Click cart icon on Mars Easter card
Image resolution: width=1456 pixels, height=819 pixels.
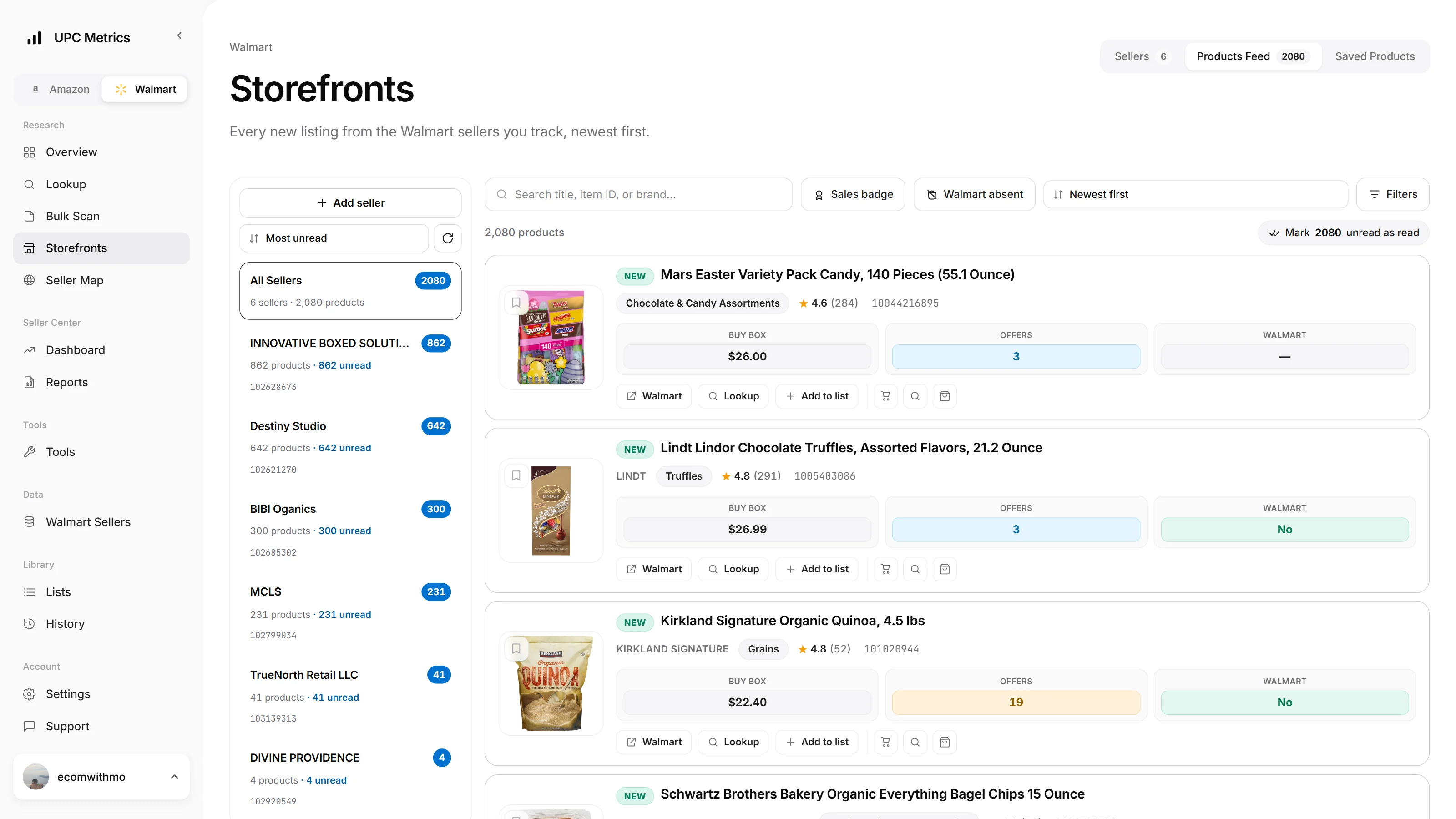[886, 396]
